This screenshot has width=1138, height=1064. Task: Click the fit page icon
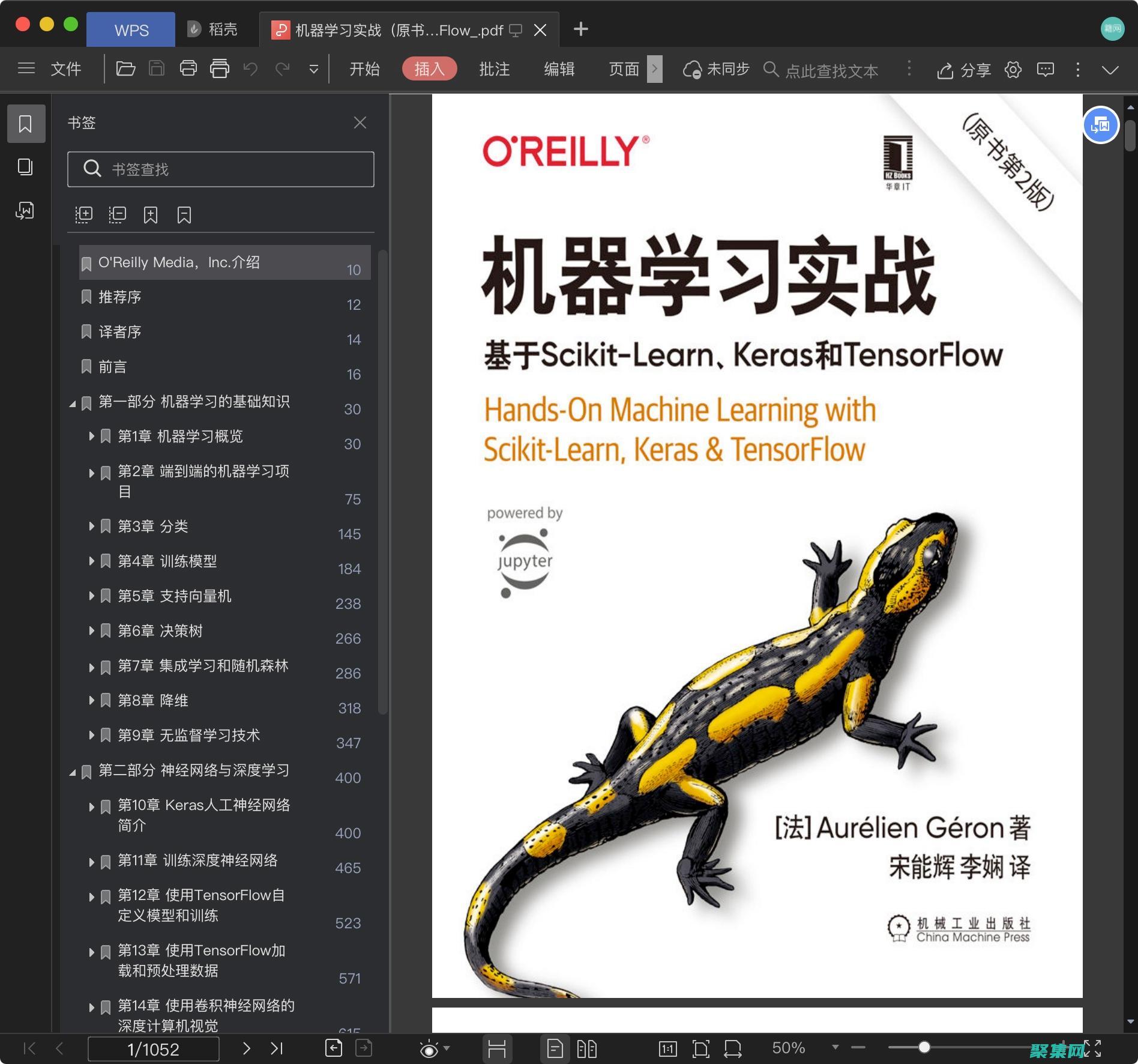701,1049
